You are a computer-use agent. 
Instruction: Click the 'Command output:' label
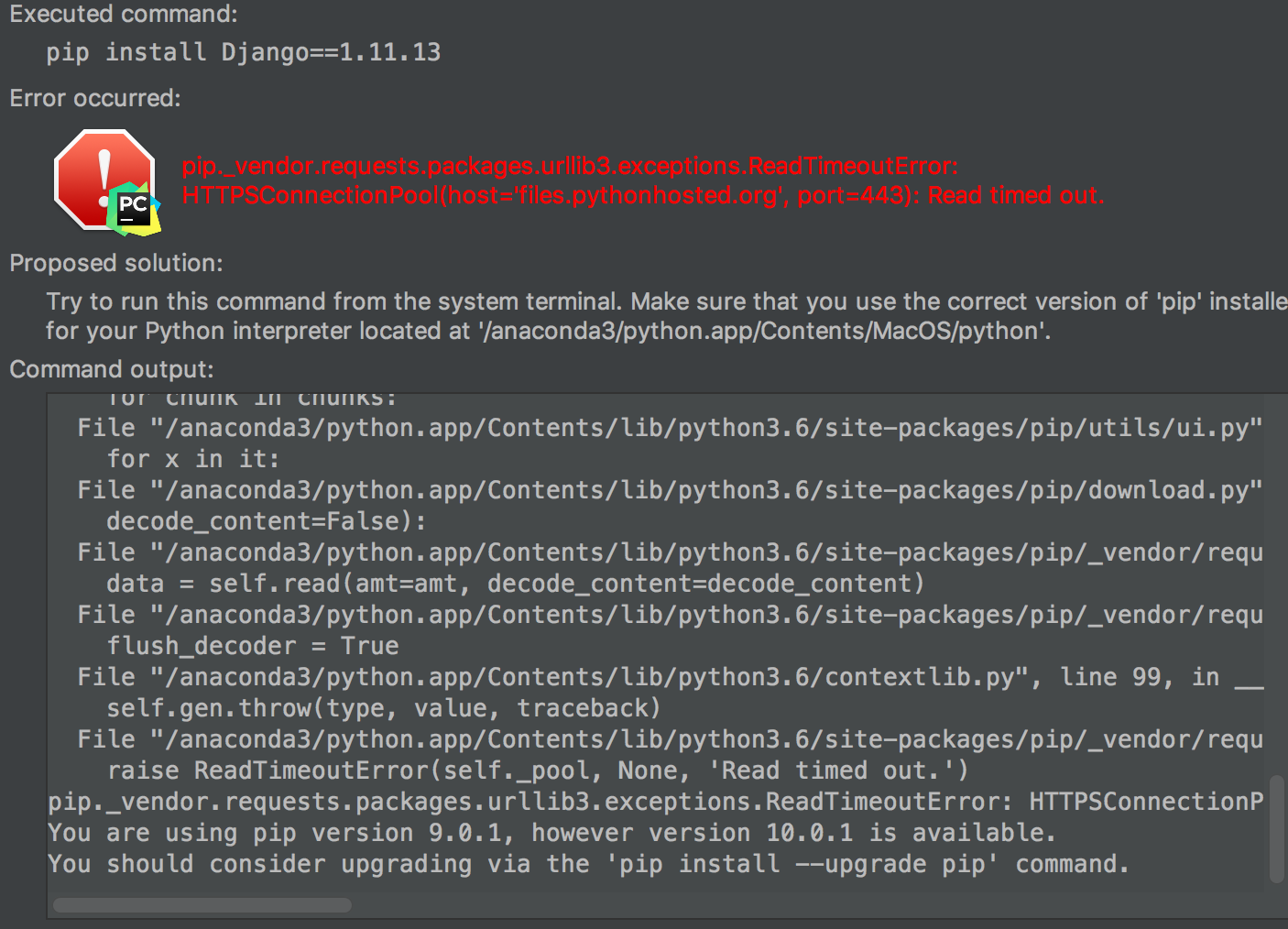click(x=112, y=369)
